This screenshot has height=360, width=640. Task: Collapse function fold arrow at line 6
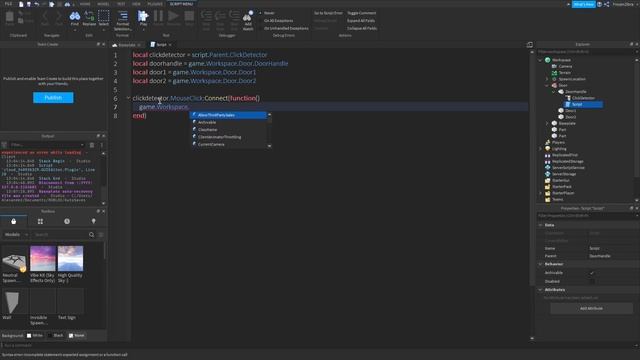pos(128,98)
